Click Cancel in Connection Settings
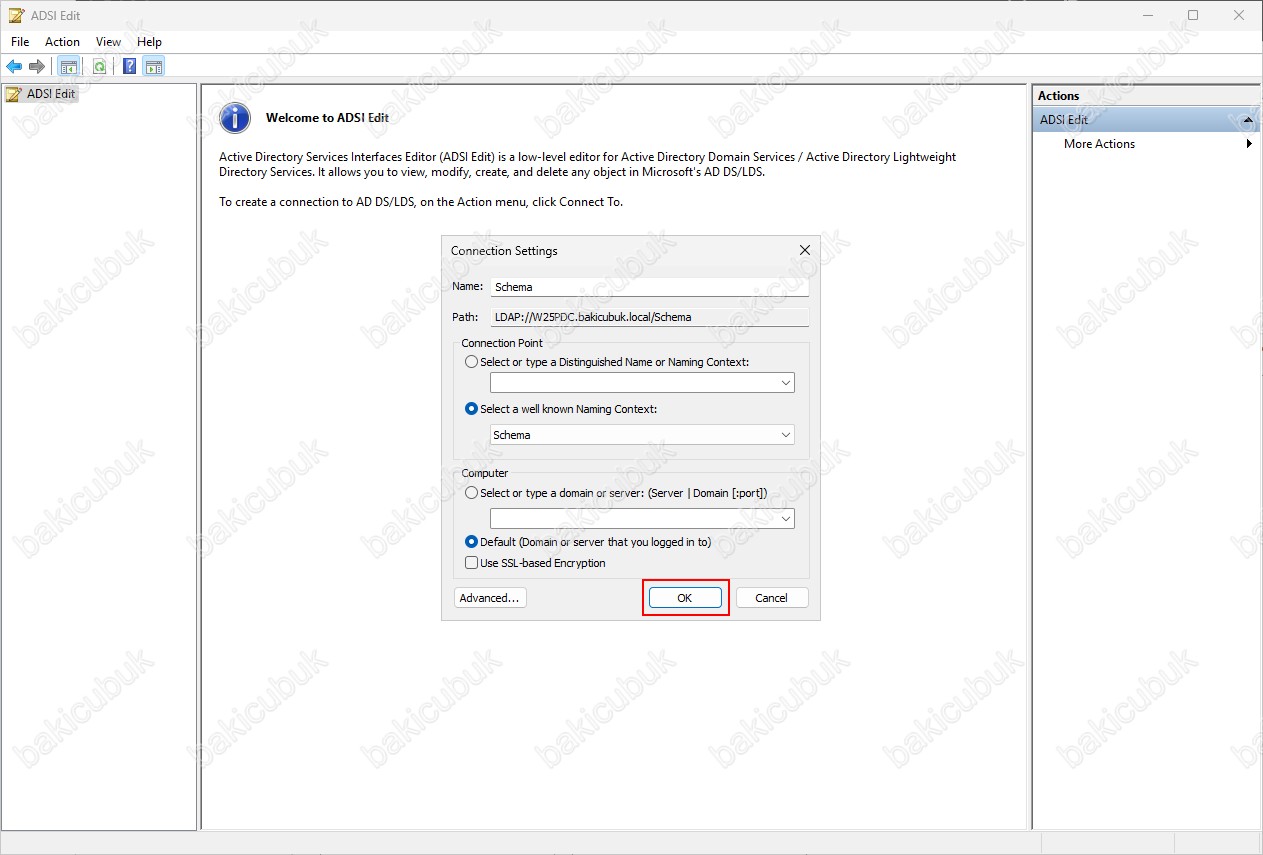 click(x=772, y=598)
